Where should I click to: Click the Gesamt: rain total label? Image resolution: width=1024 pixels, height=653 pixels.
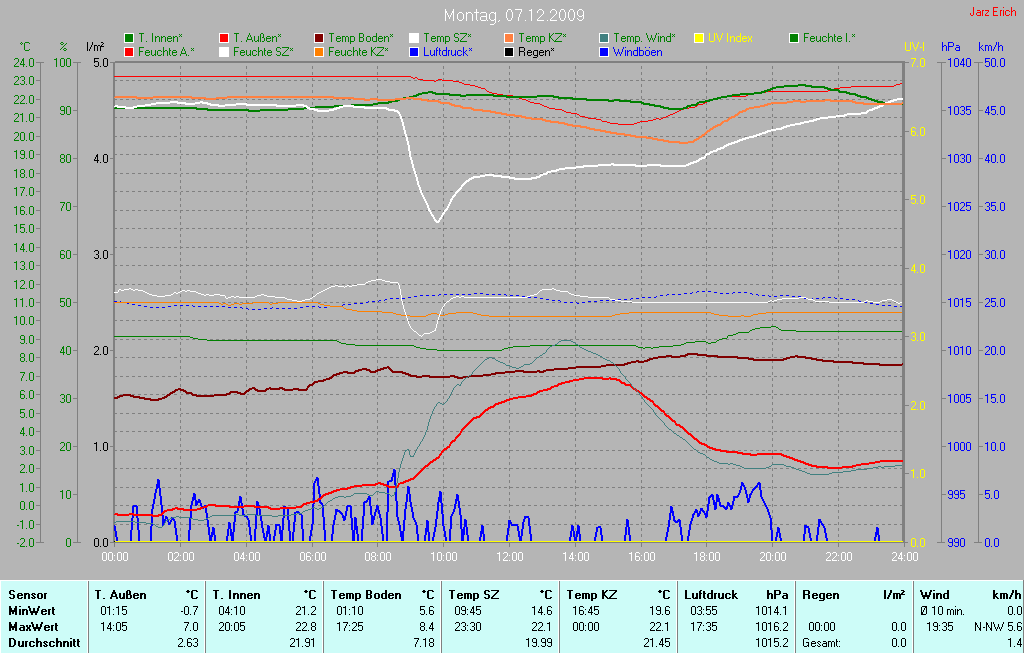[822, 643]
